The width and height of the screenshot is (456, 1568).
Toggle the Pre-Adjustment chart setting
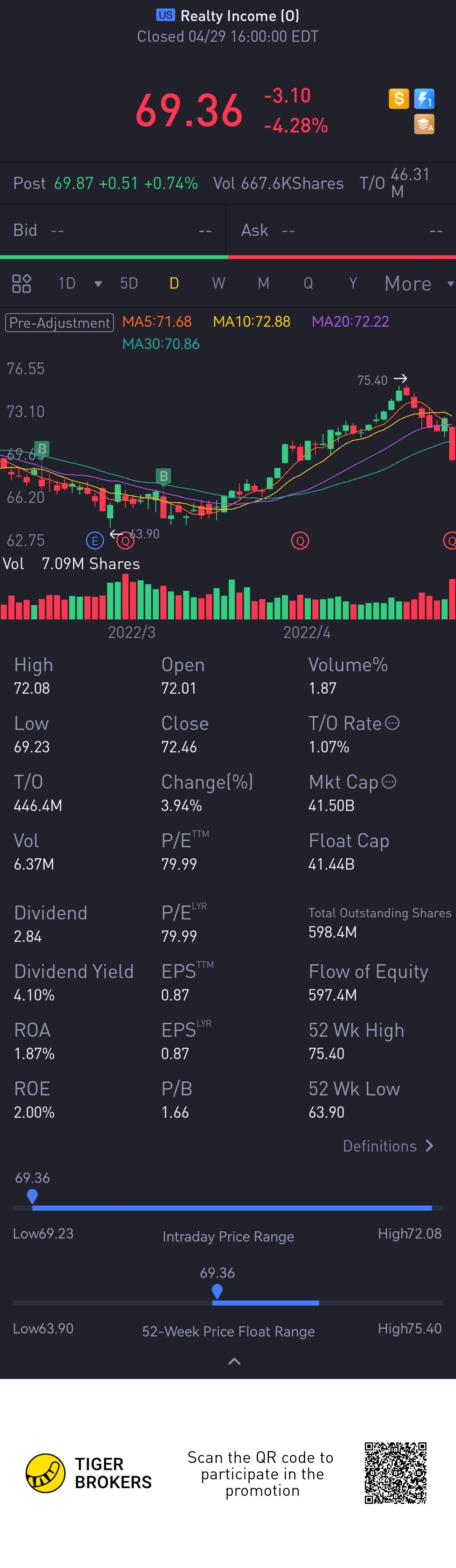59,323
